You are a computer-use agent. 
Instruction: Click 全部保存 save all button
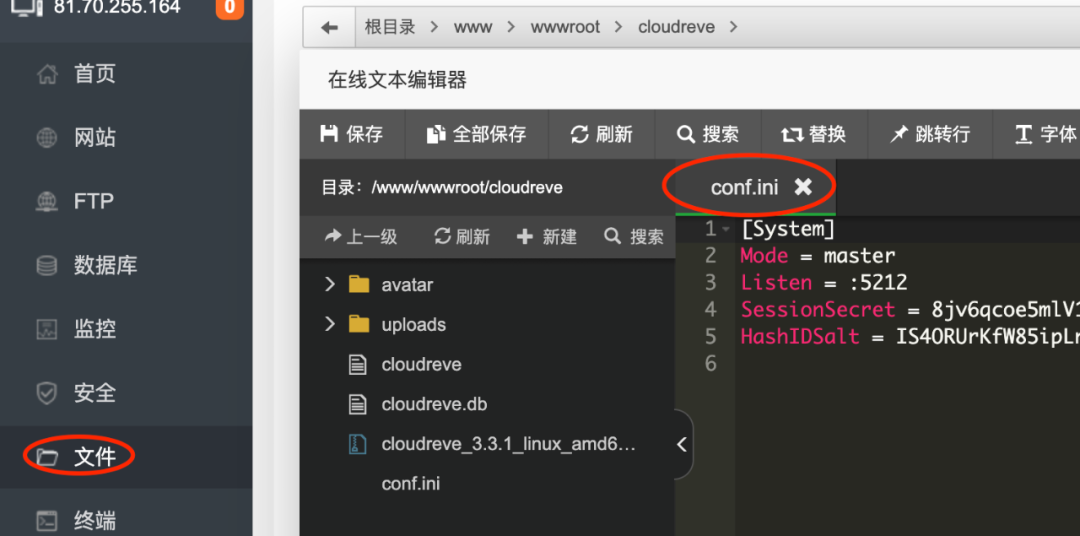pyautogui.click(x=477, y=134)
